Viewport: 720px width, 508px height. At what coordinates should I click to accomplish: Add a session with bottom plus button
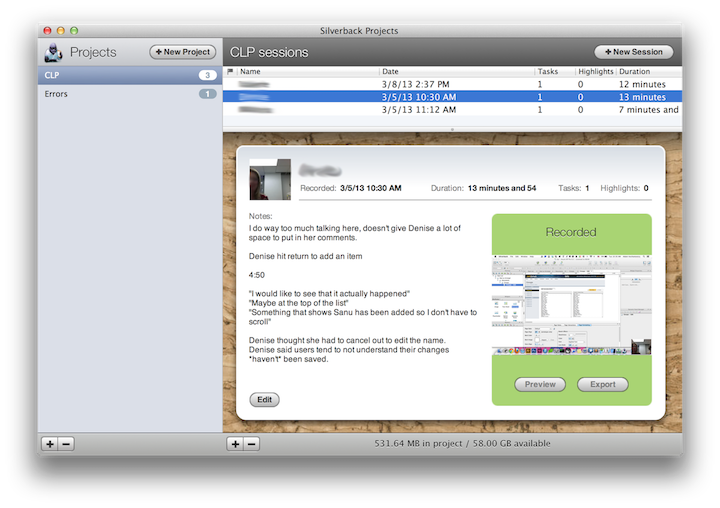tap(235, 444)
